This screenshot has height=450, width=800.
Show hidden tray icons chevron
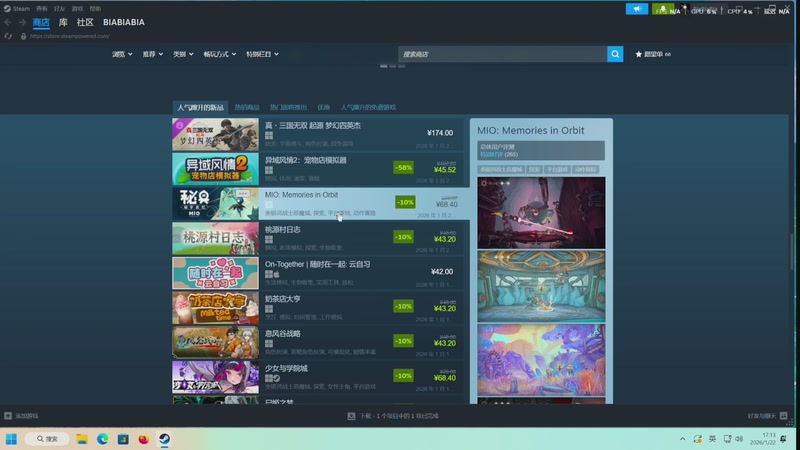pos(682,439)
